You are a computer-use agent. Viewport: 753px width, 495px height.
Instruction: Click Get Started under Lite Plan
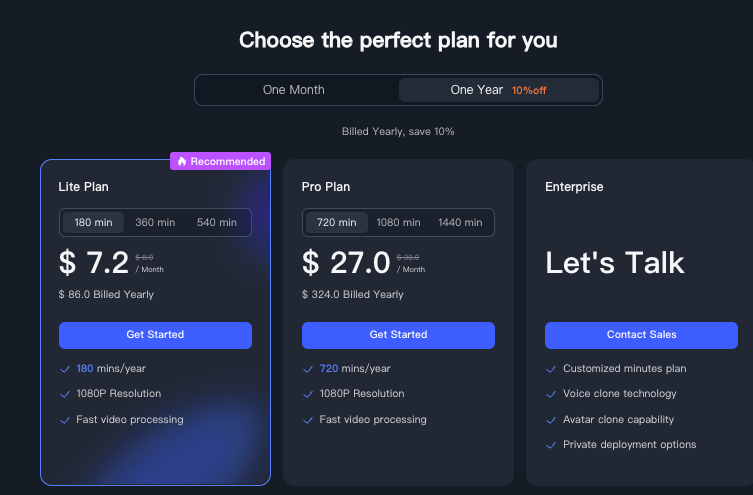click(x=155, y=335)
